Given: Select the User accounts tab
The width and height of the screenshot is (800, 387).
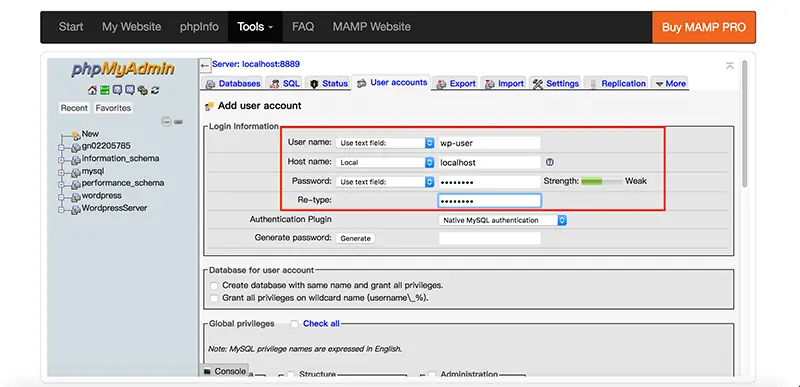Looking at the screenshot, I should click(x=391, y=83).
